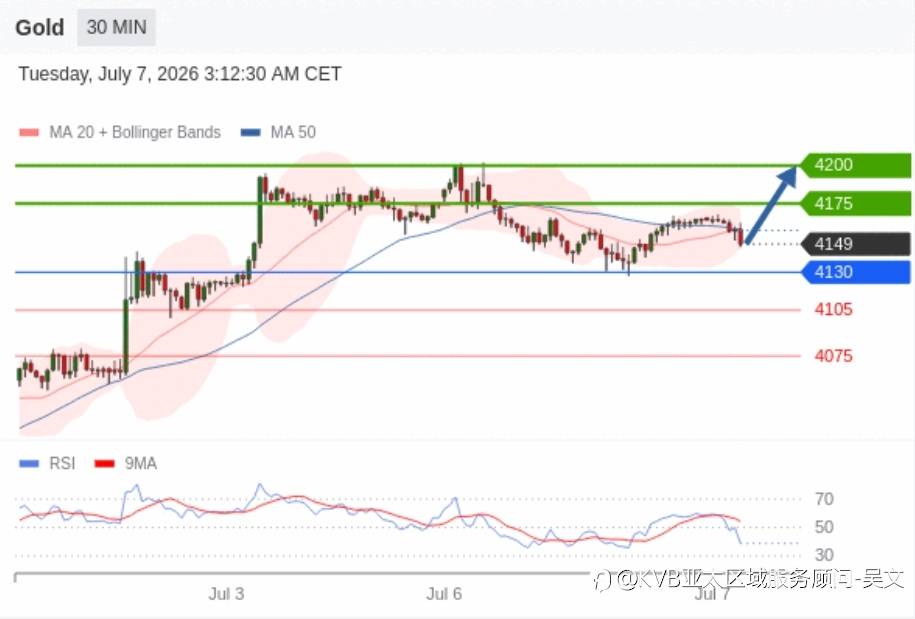Click the 4175 green price label
This screenshot has height=619, width=915.
point(855,204)
